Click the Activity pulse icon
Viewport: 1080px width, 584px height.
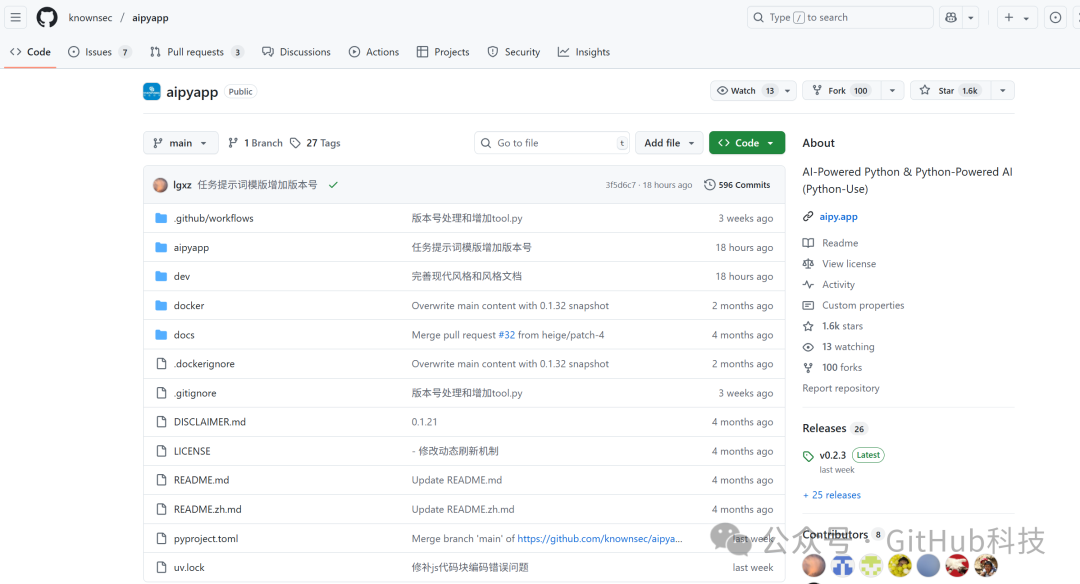[x=808, y=284]
